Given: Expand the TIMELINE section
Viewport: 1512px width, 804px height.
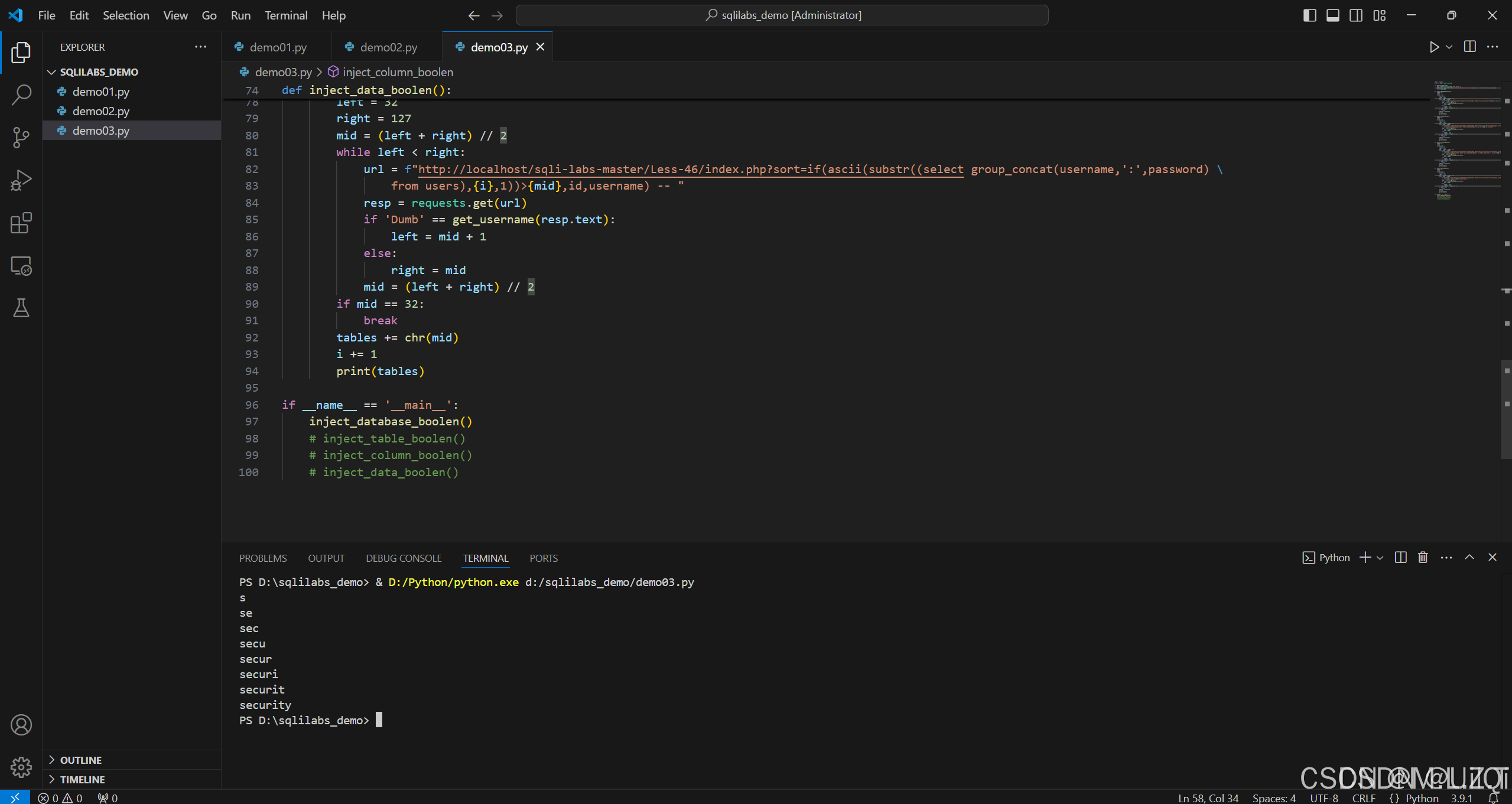Looking at the screenshot, I should coord(82,780).
